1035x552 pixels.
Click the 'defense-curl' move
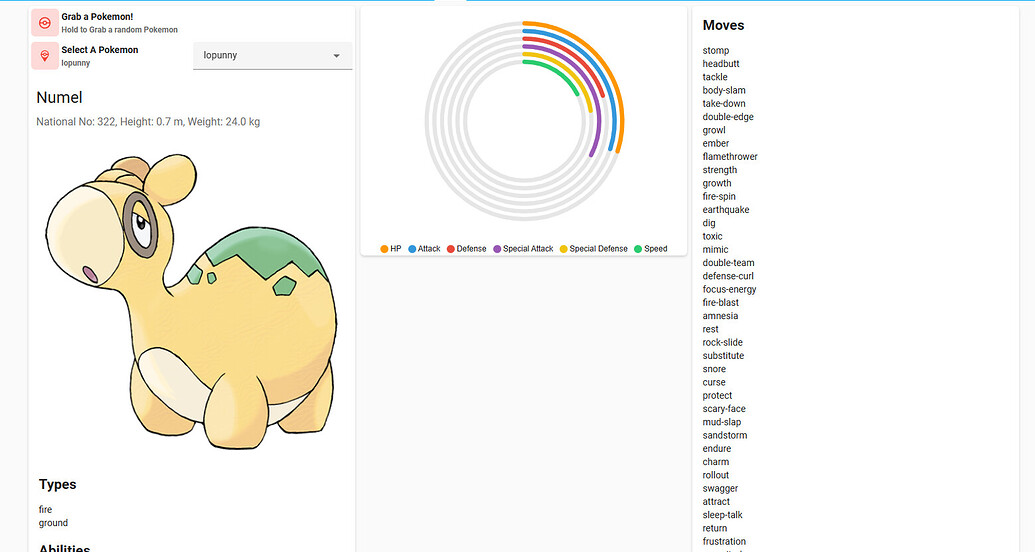pyautogui.click(x=728, y=276)
